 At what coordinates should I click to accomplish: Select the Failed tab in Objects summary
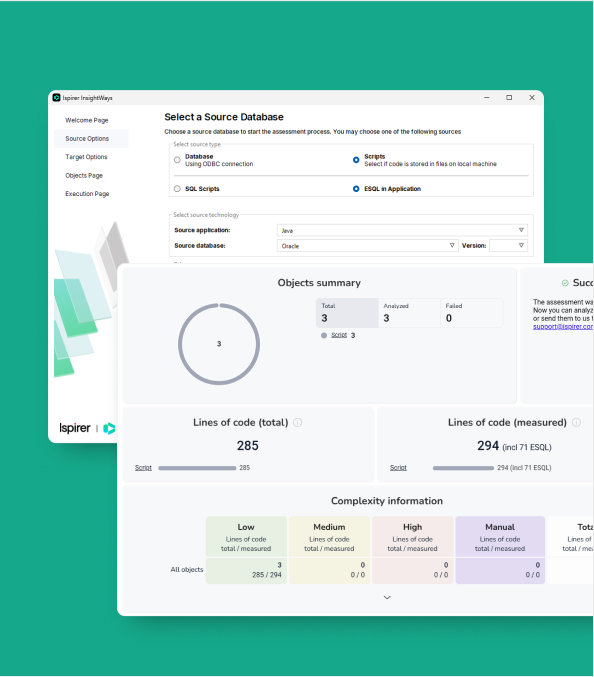click(472, 313)
